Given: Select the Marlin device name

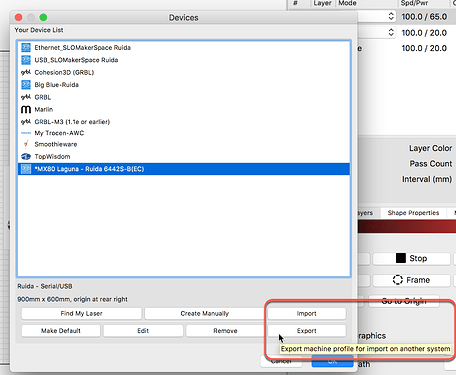Looking at the screenshot, I should 44,109.
